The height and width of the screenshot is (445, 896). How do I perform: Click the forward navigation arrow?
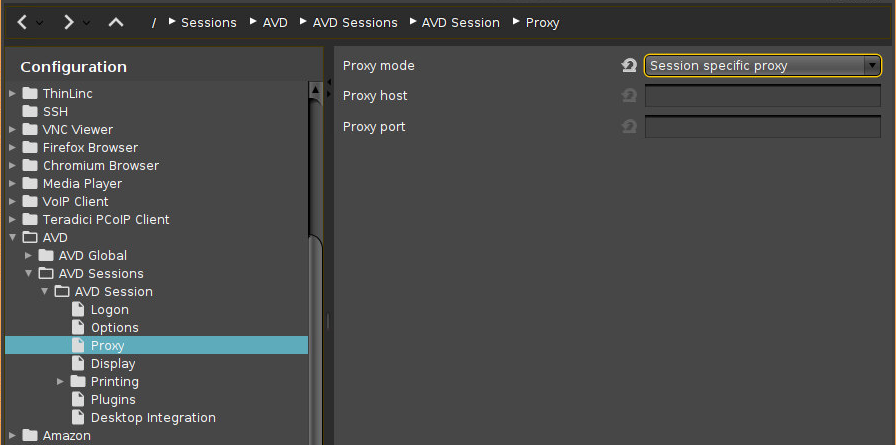click(x=68, y=22)
